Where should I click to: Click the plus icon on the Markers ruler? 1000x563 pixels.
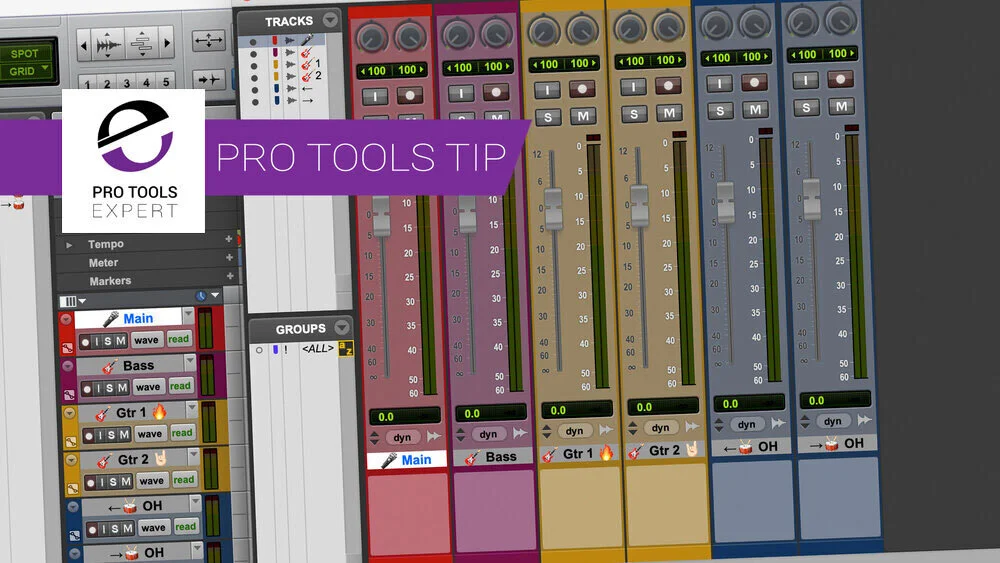click(230, 275)
